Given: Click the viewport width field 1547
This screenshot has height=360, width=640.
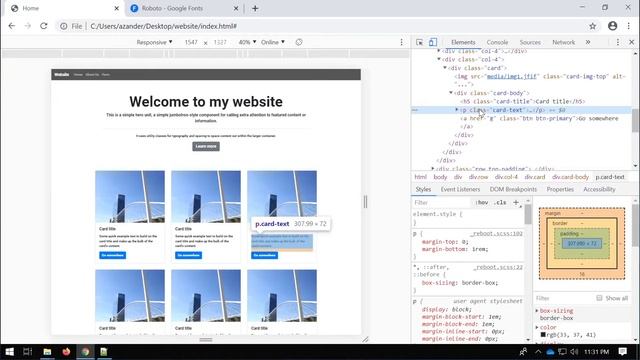Looking at the screenshot, I should [191, 42].
